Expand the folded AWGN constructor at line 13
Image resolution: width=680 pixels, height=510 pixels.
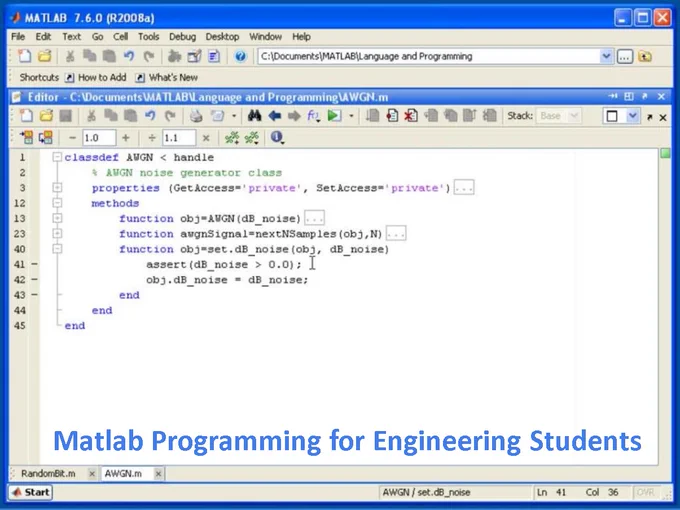click(57, 218)
